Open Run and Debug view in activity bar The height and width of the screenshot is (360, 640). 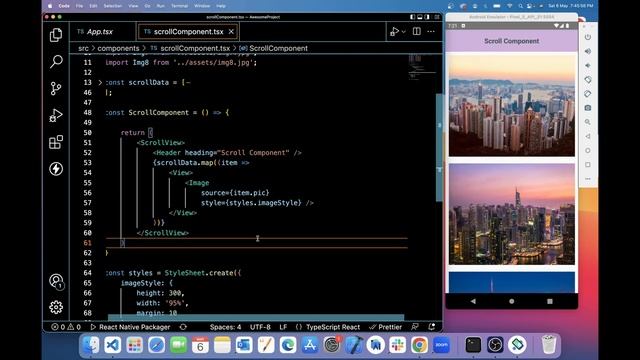click(56, 116)
